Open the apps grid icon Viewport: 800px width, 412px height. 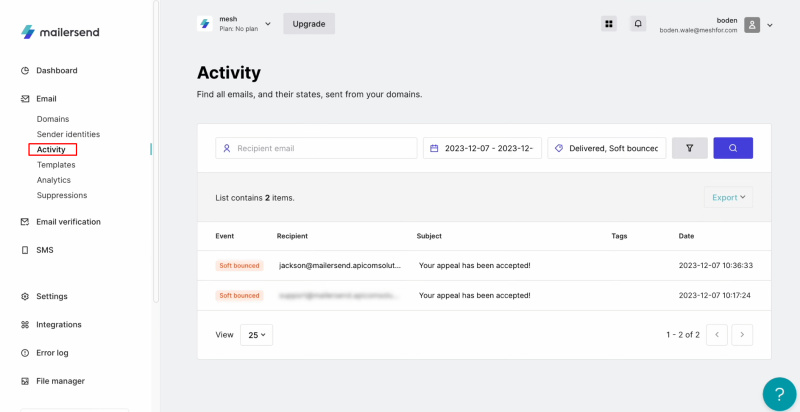[609, 24]
